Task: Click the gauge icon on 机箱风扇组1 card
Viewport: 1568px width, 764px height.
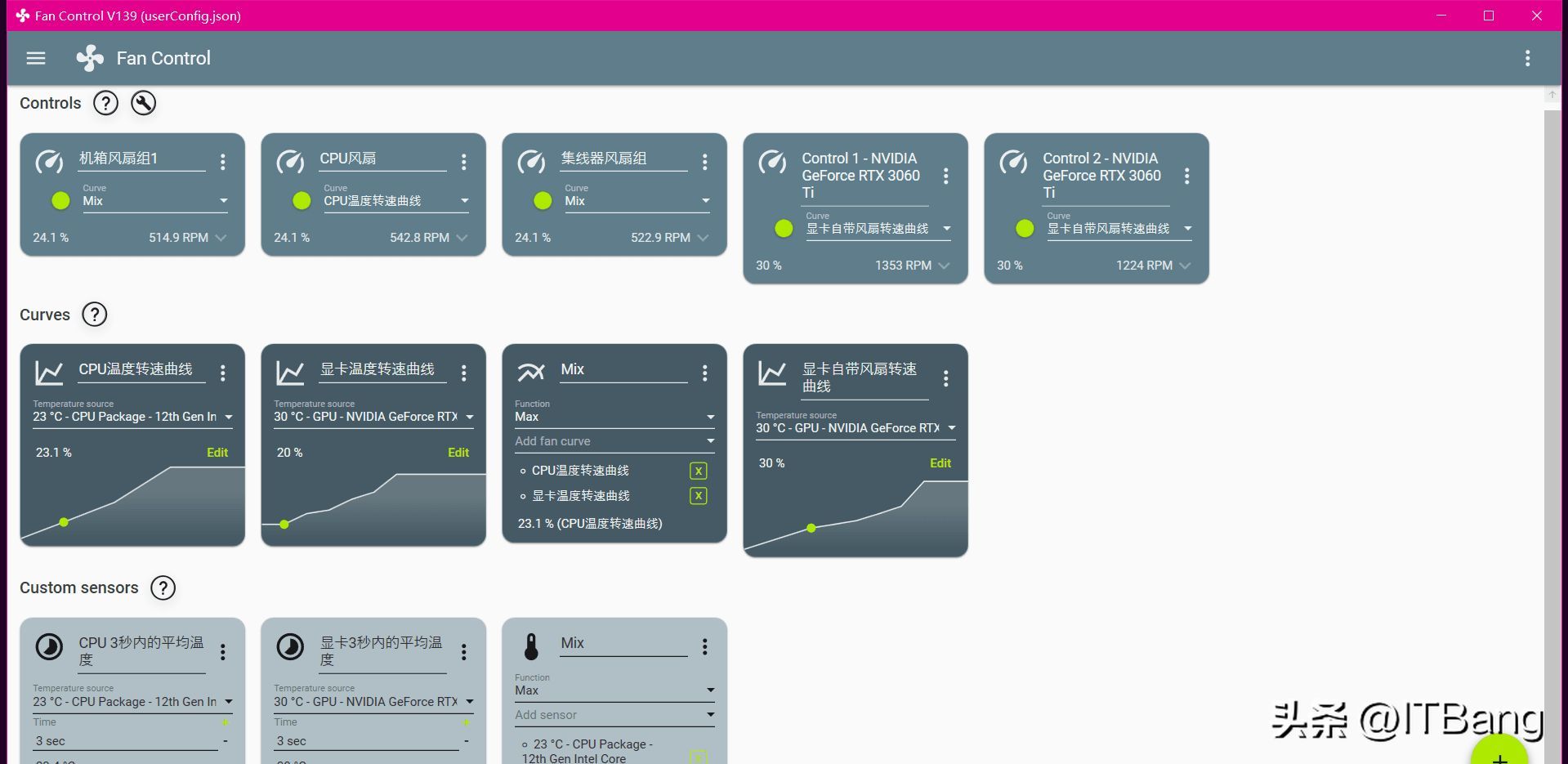Action: point(49,161)
